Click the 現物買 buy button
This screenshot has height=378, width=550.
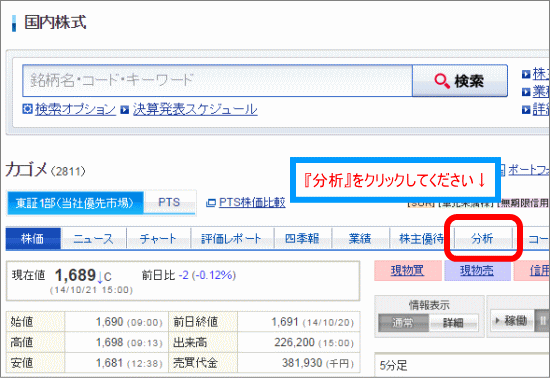(408, 270)
